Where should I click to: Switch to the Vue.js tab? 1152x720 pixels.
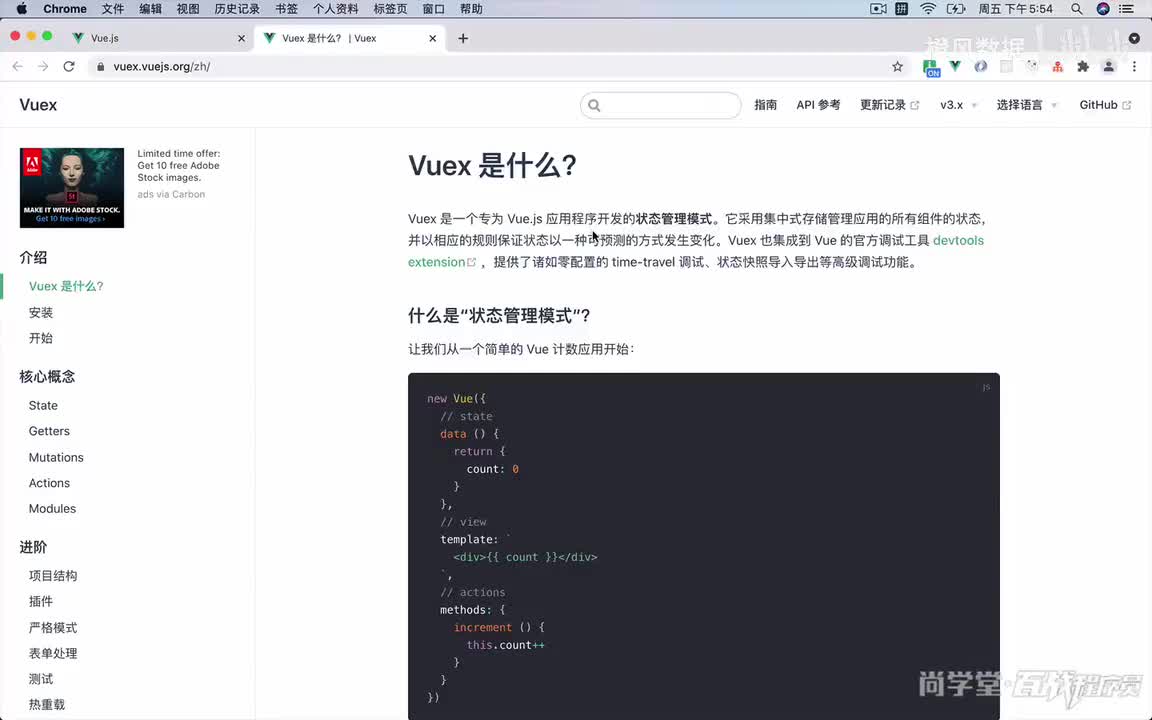[158, 38]
